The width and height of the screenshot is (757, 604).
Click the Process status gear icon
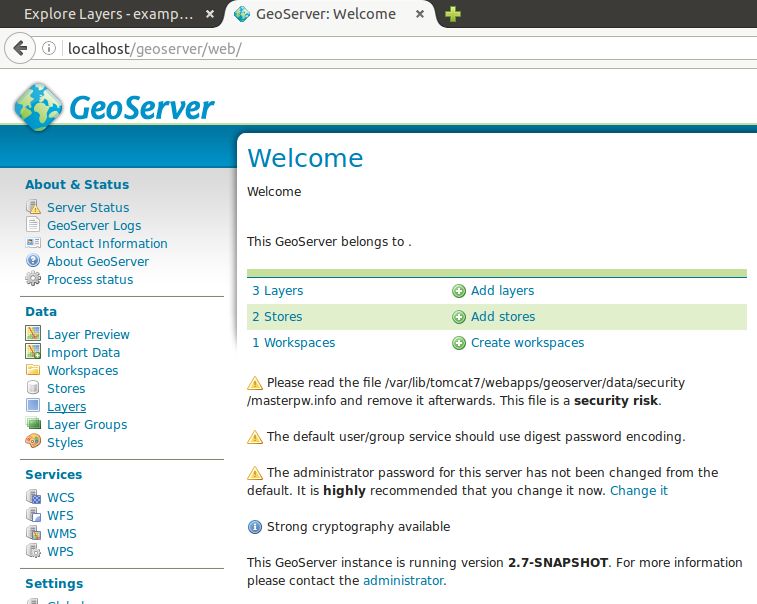click(x=33, y=279)
